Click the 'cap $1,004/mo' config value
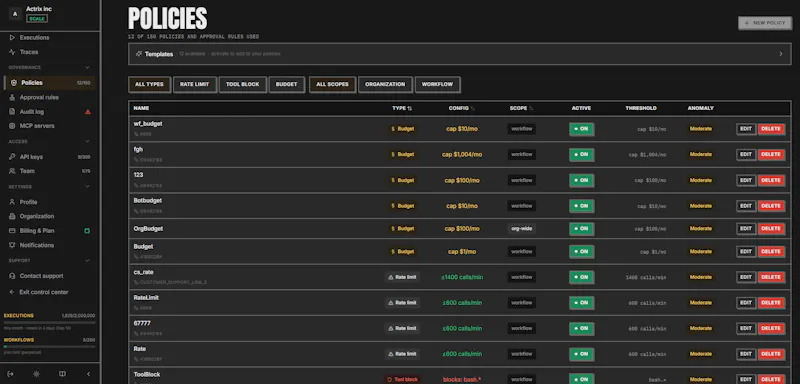The width and height of the screenshot is (800, 384). tap(462, 155)
